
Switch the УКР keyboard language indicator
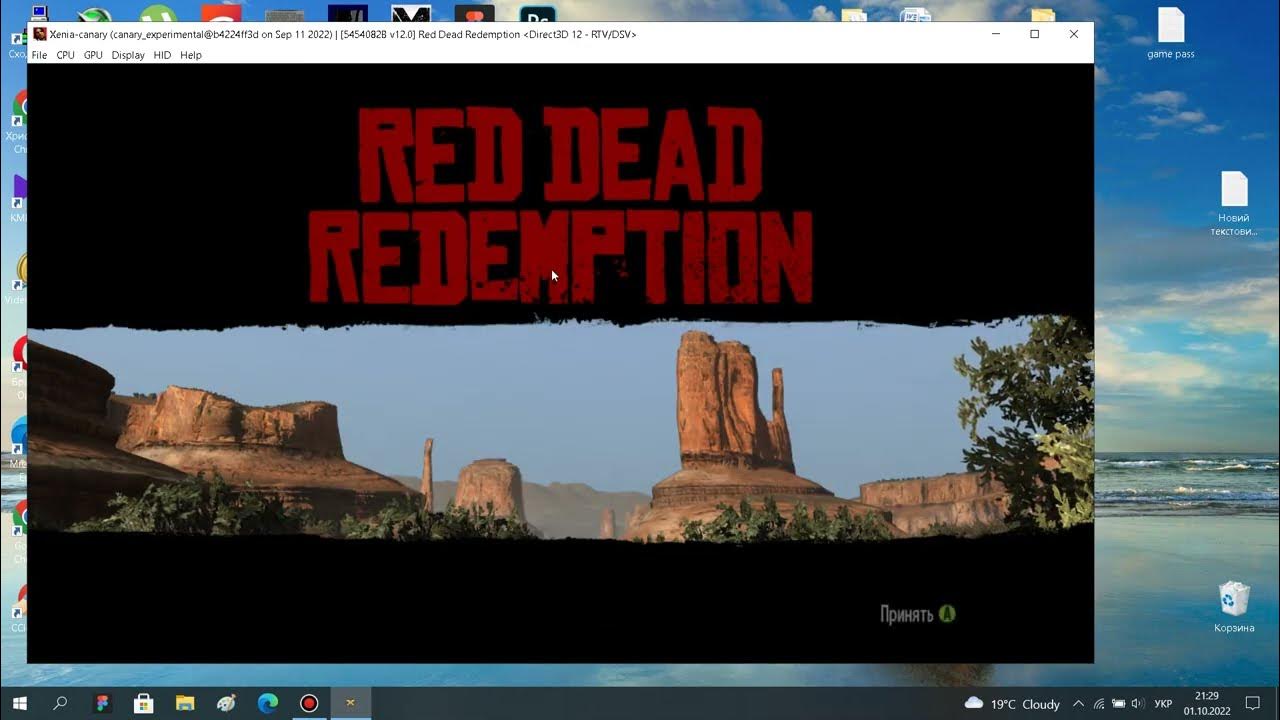coord(1163,704)
